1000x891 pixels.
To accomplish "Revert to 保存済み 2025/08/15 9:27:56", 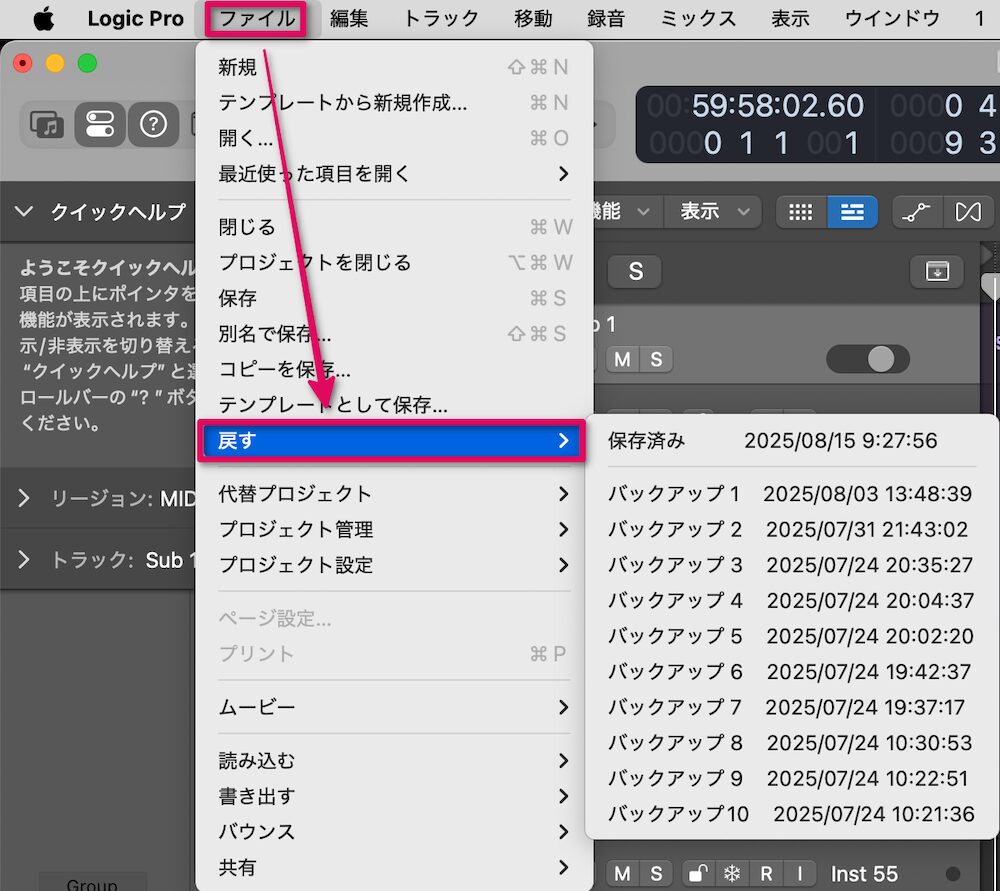I will (791, 441).
